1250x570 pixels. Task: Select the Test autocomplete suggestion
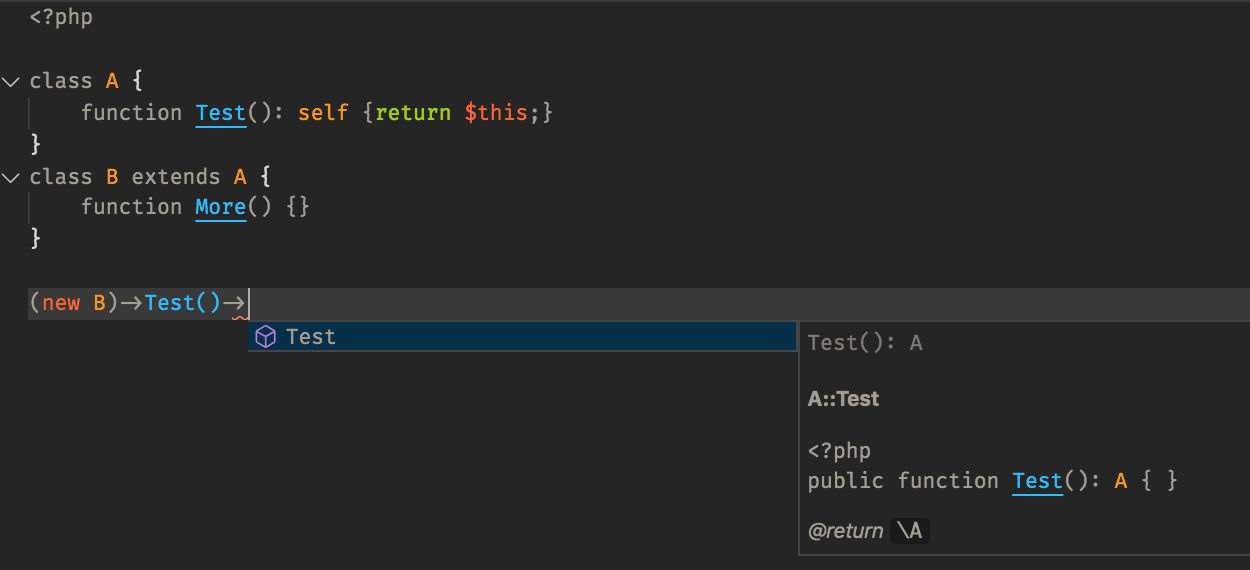tap(522, 337)
